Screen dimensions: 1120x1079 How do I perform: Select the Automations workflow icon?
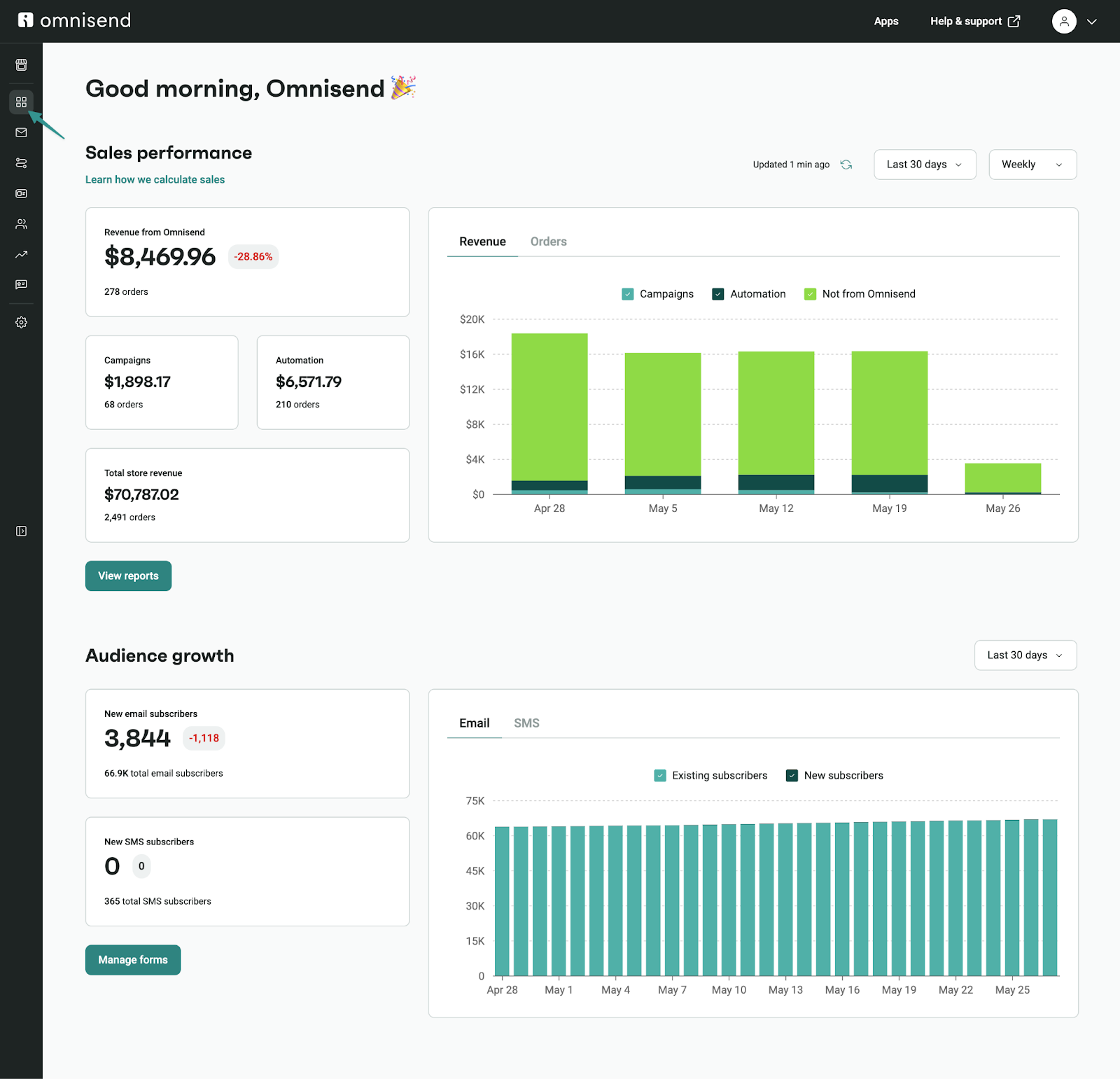click(x=21, y=163)
